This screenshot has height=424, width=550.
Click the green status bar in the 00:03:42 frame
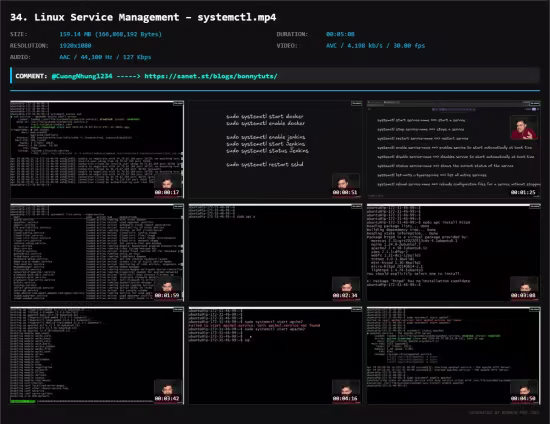coord(23,401)
